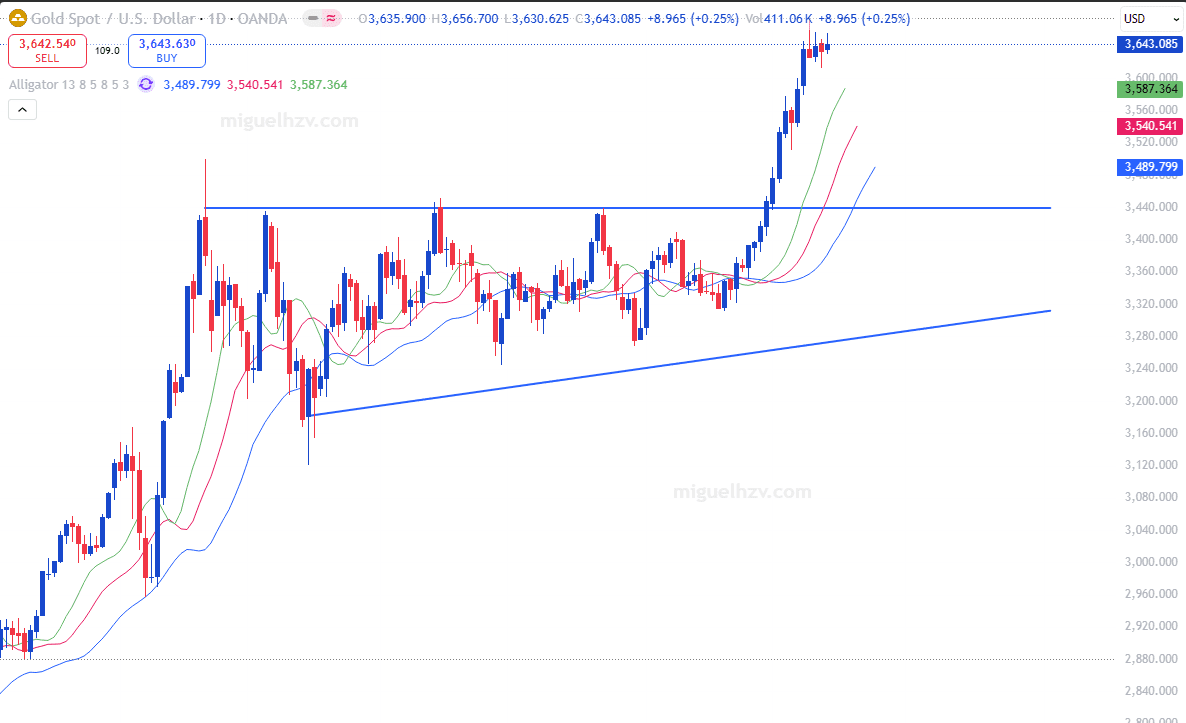Collapse the indicator legend with chevron button
1186x723 pixels.
point(22,110)
